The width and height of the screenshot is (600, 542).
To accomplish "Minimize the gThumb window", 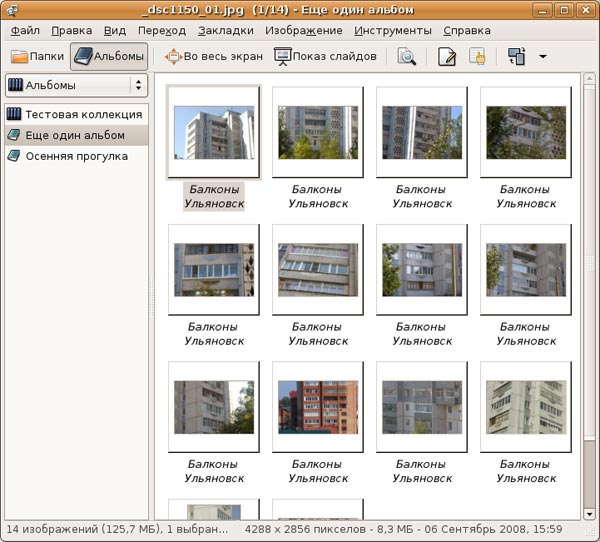I will click(542, 10).
